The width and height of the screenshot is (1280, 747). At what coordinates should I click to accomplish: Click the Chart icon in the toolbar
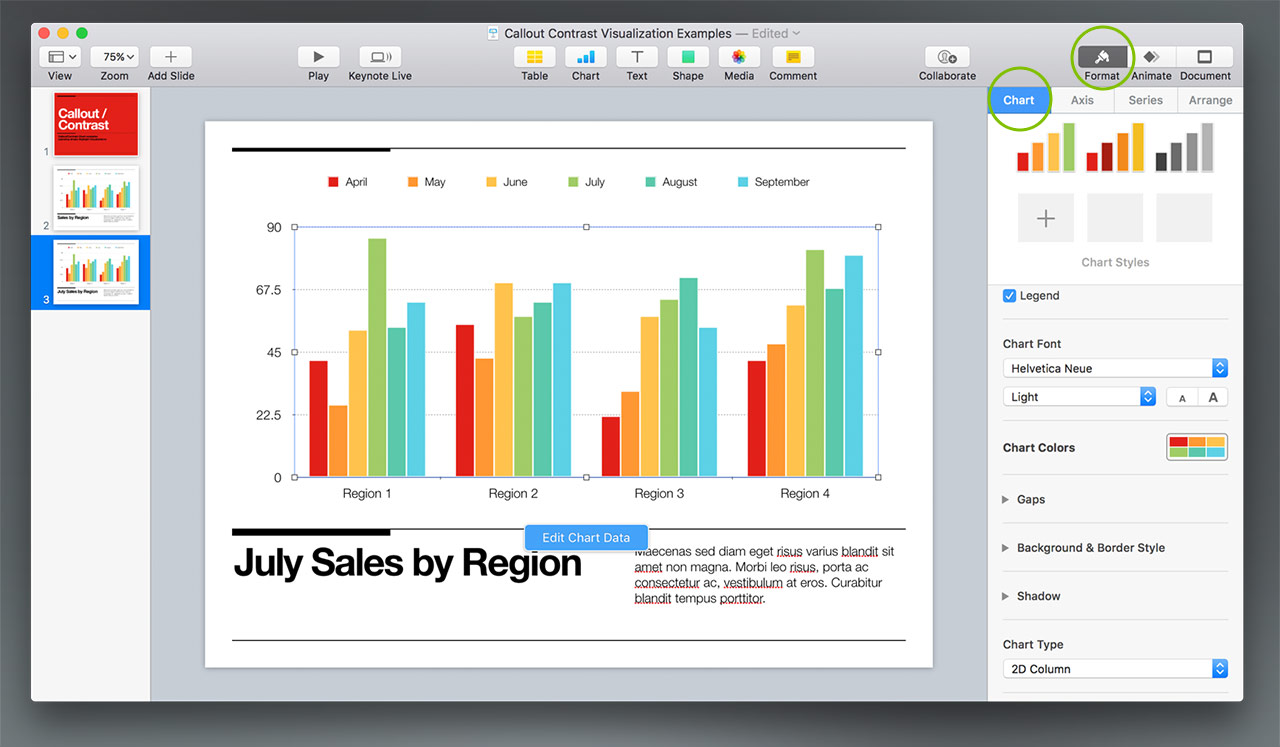pyautogui.click(x=586, y=58)
